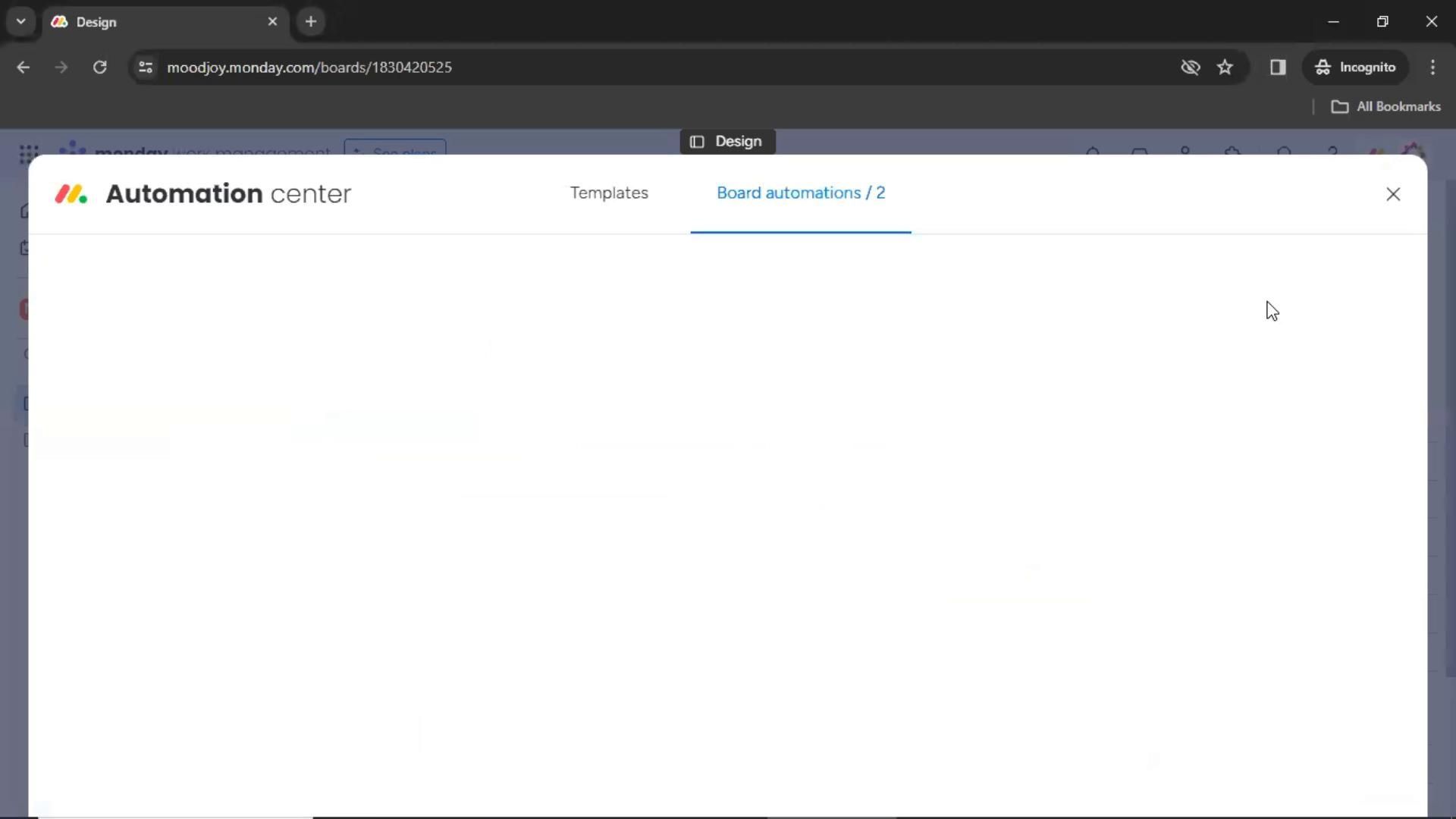View site information icon in address bar

(x=146, y=67)
